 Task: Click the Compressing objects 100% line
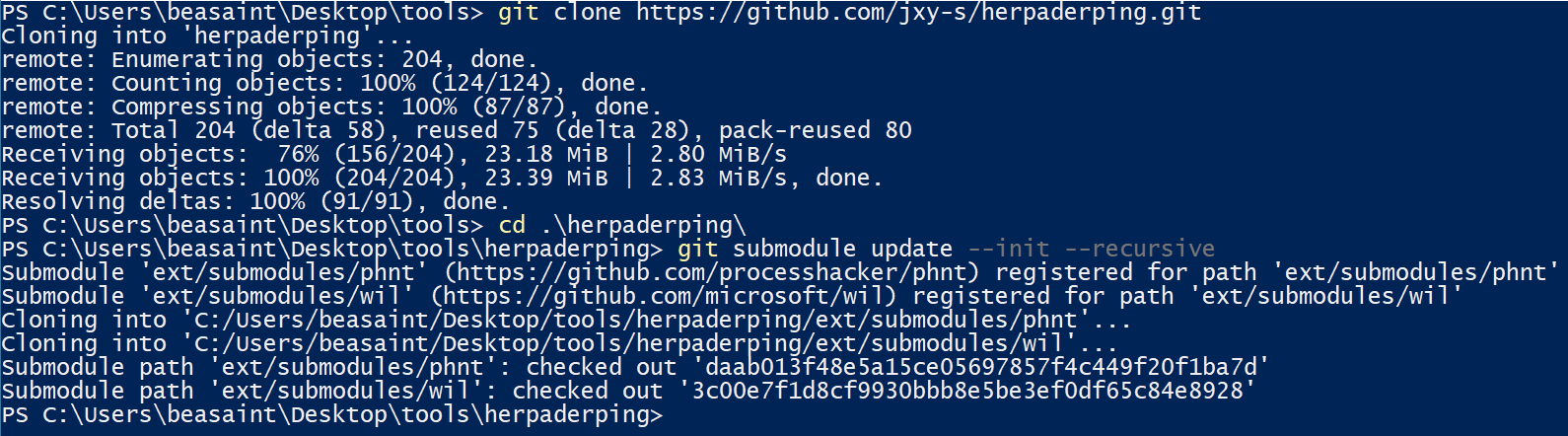pos(331,107)
